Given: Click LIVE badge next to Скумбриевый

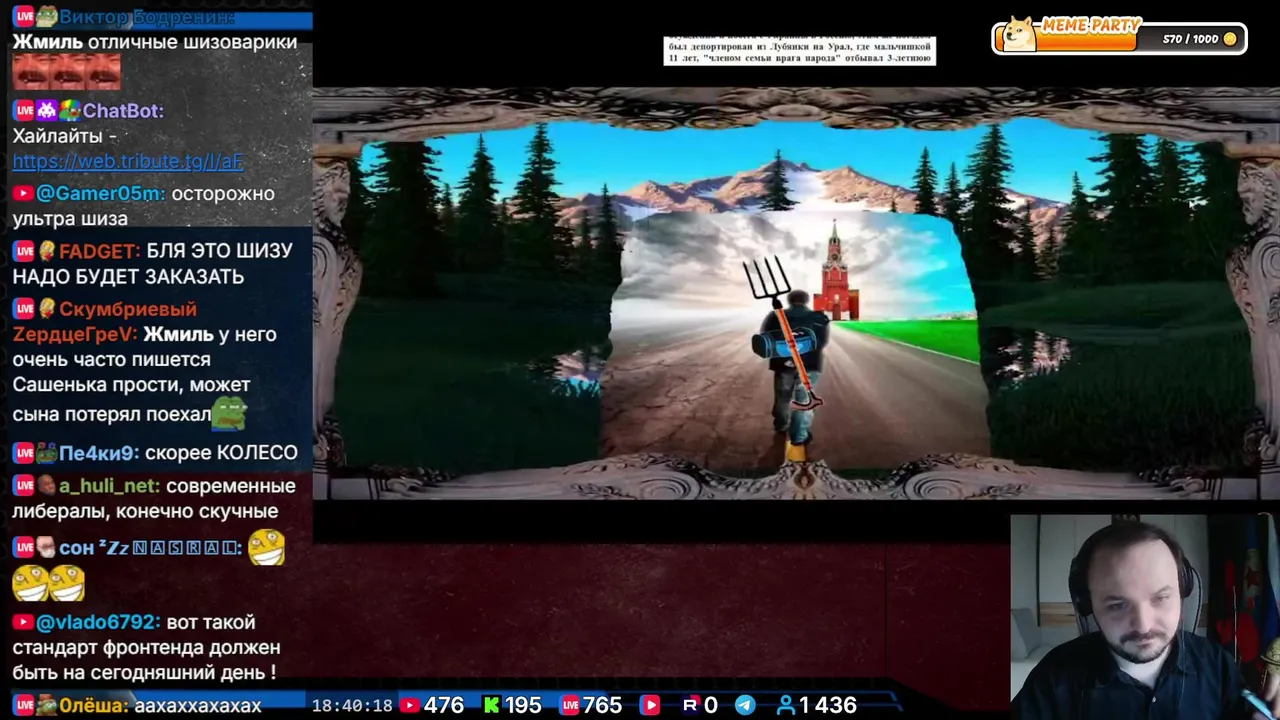Looking at the screenshot, I should click(24, 310).
